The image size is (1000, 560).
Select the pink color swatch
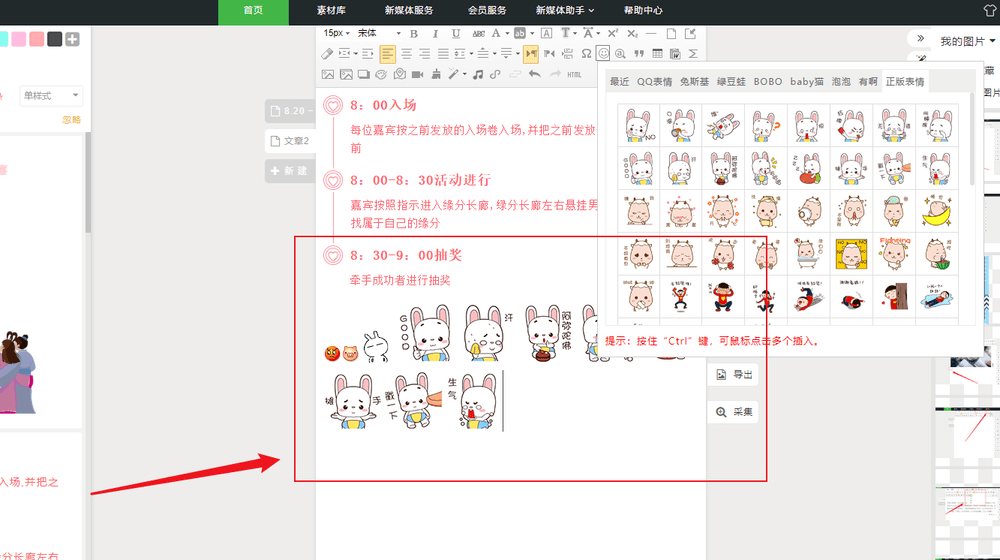point(18,40)
